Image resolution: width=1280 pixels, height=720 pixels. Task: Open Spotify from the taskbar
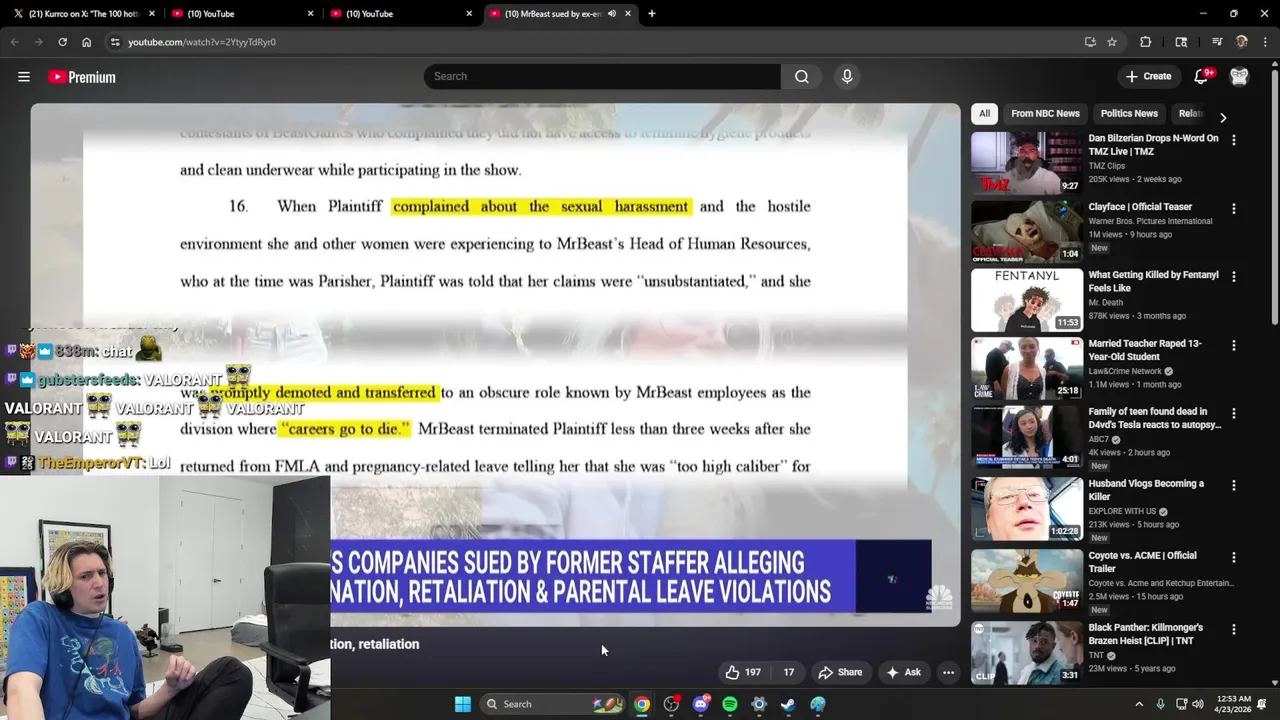click(x=730, y=704)
